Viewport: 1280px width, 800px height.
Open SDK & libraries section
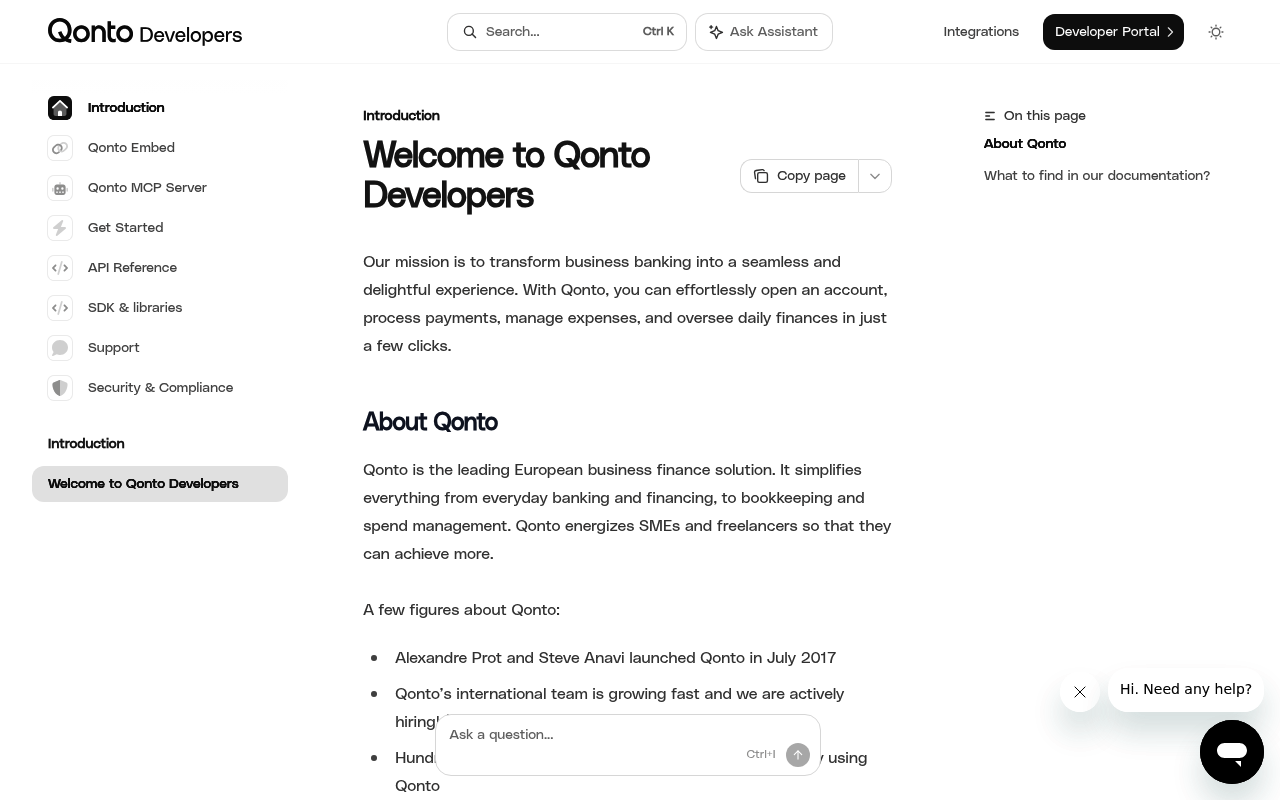click(x=135, y=308)
